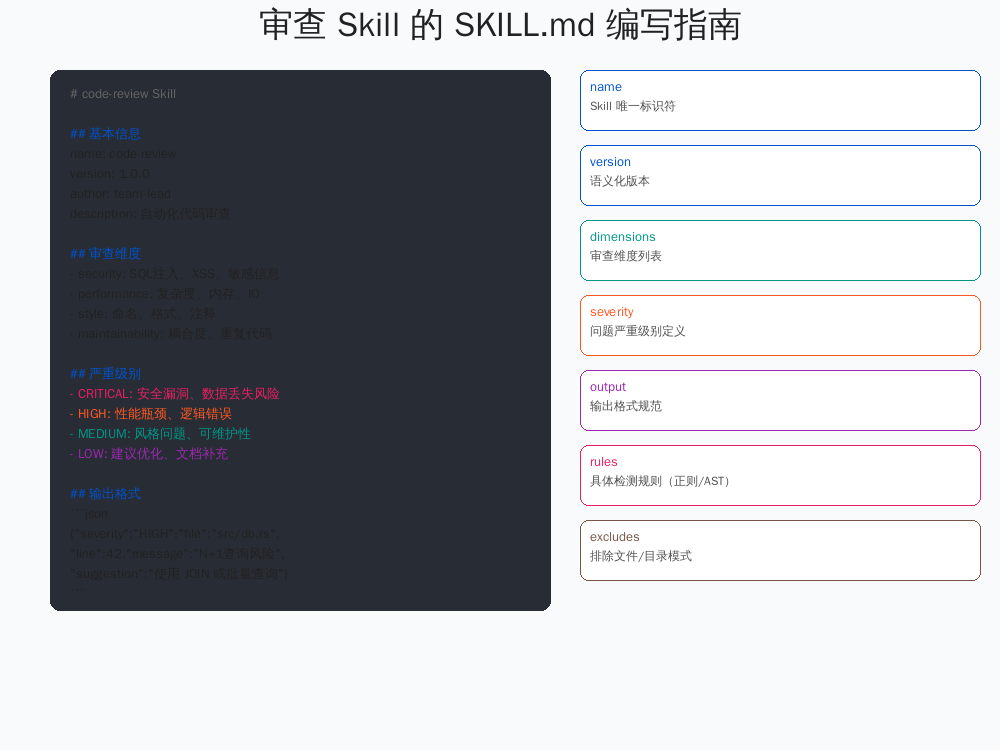1000x750 pixels.
Task: Click the JSON line containing "N+1查询风险"
Action: [x=177, y=554]
